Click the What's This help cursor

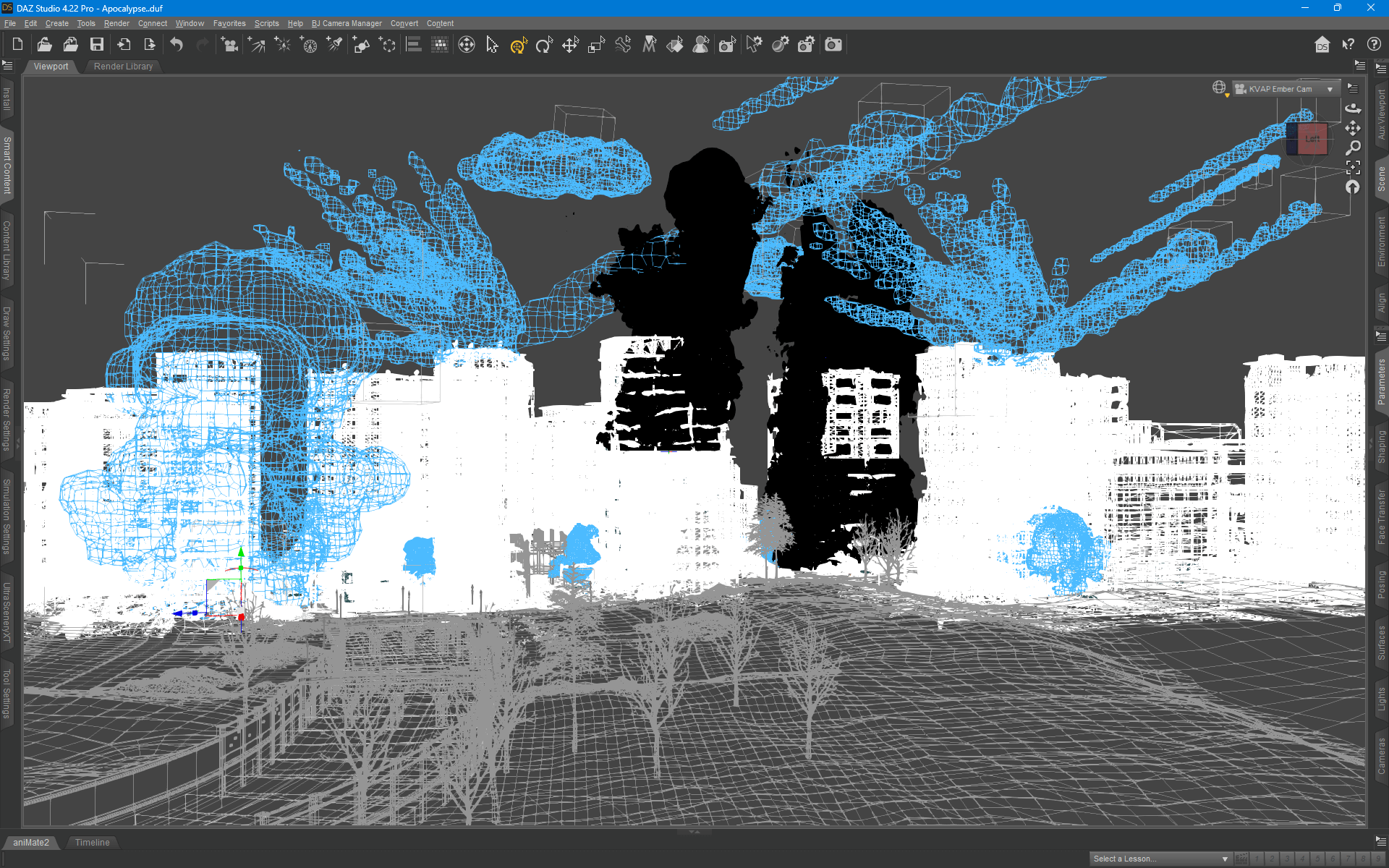(x=1348, y=45)
